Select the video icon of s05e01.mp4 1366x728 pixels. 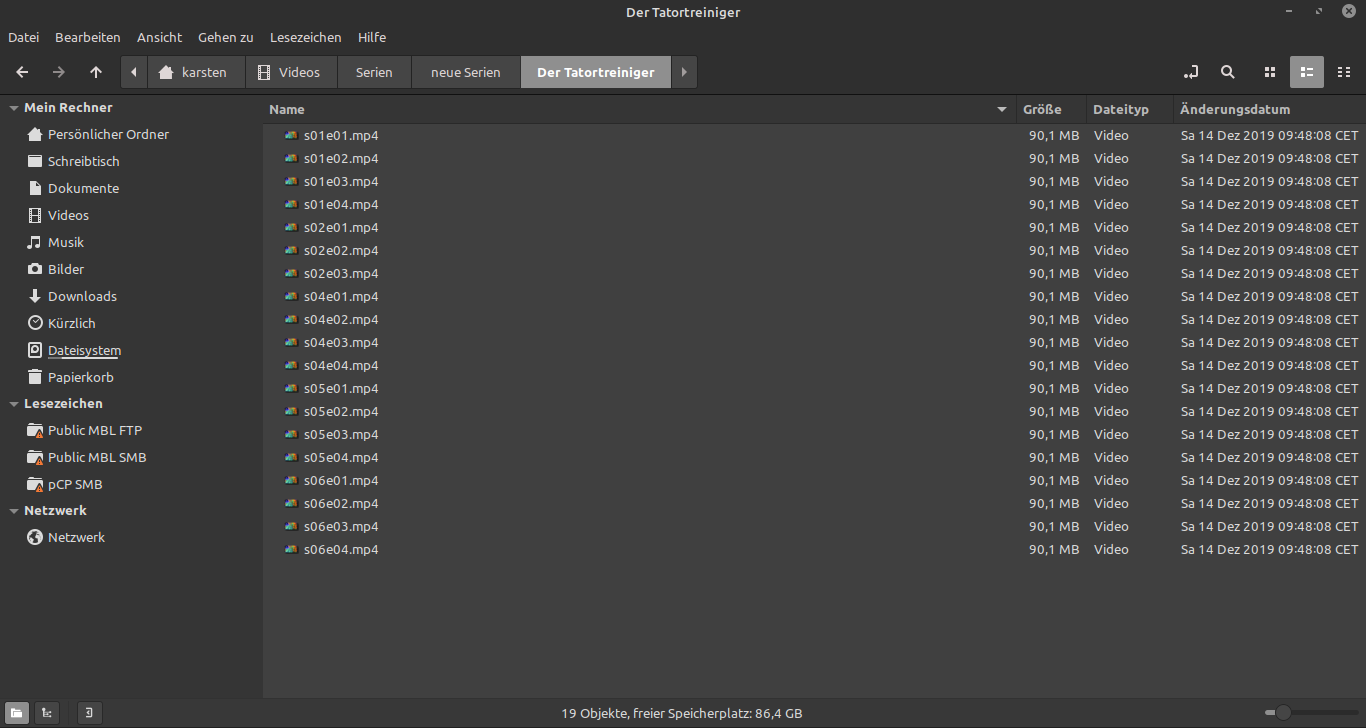point(291,389)
